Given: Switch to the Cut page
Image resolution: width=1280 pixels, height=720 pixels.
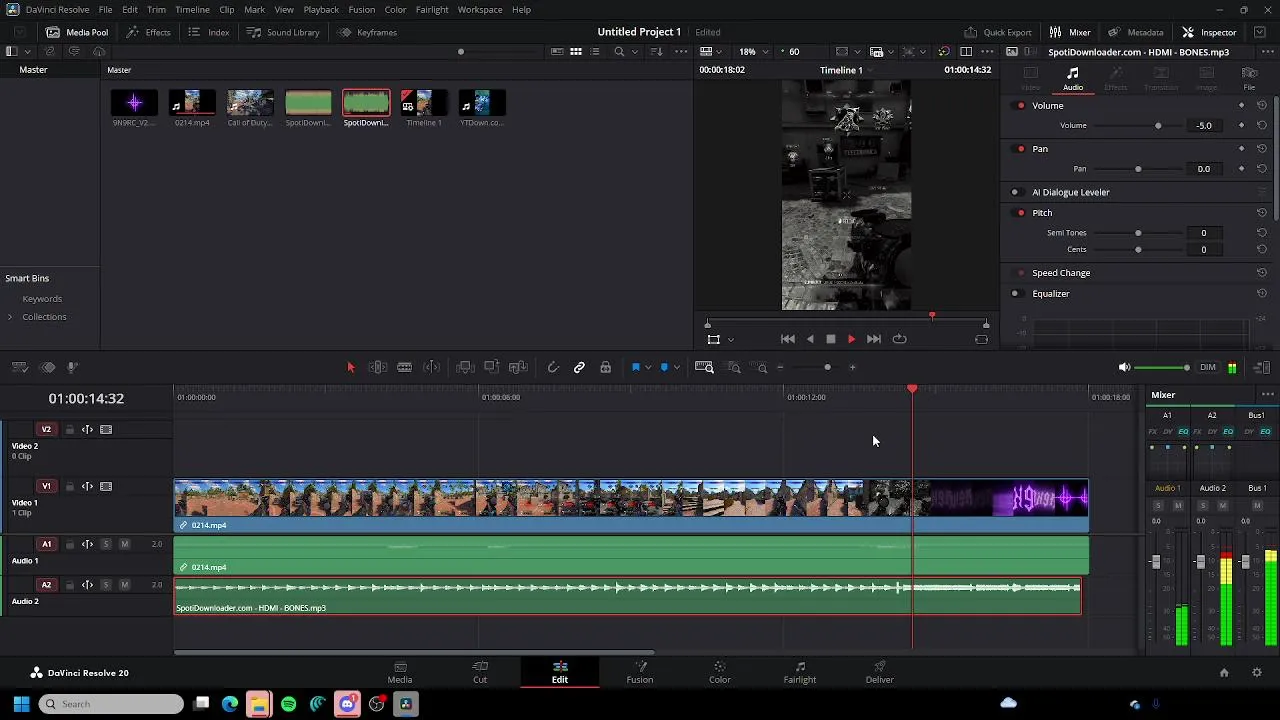Looking at the screenshot, I should (x=480, y=672).
